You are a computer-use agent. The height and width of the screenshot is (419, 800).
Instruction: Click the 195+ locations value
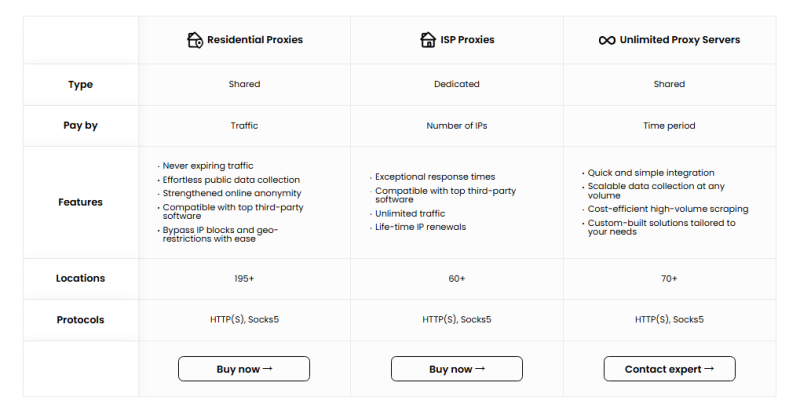pyautogui.click(x=244, y=278)
